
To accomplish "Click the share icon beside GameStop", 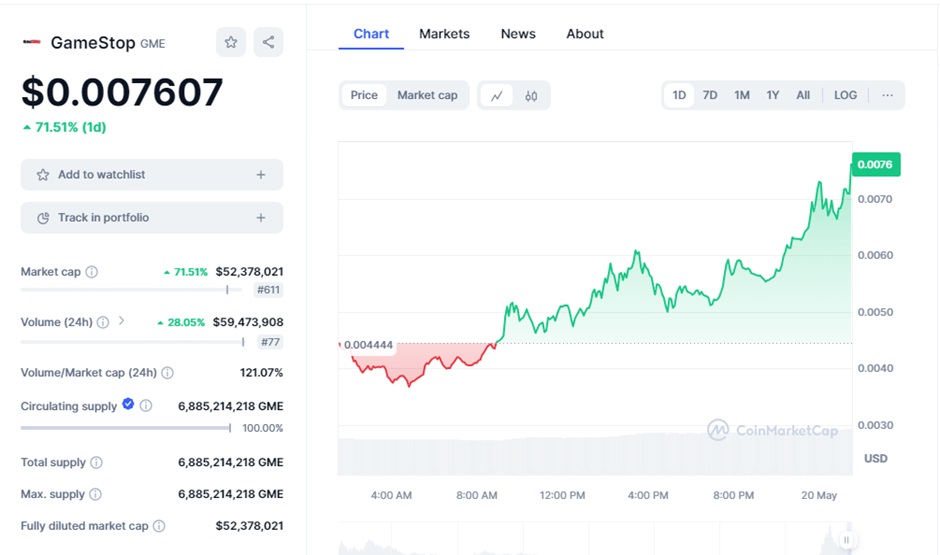I will tap(268, 42).
